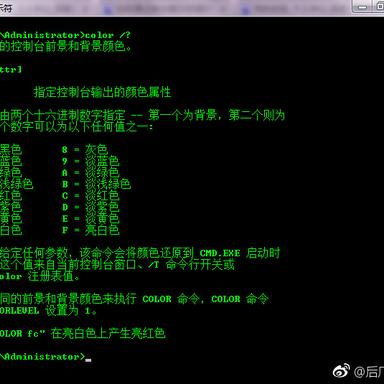
Task: Click '蓝色' in the left column
Action: point(11,161)
